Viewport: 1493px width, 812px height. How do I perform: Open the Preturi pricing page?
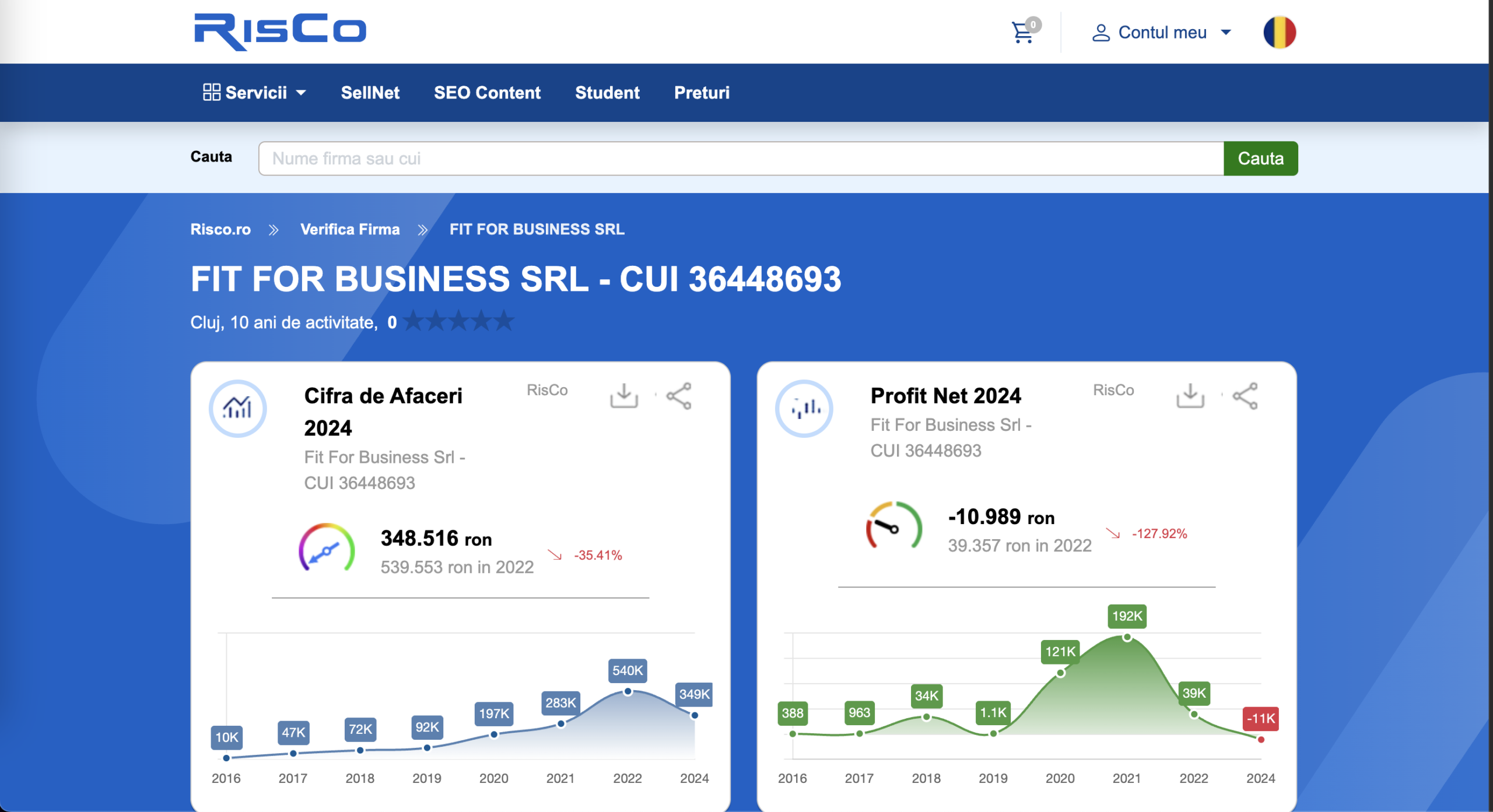(x=702, y=93)
